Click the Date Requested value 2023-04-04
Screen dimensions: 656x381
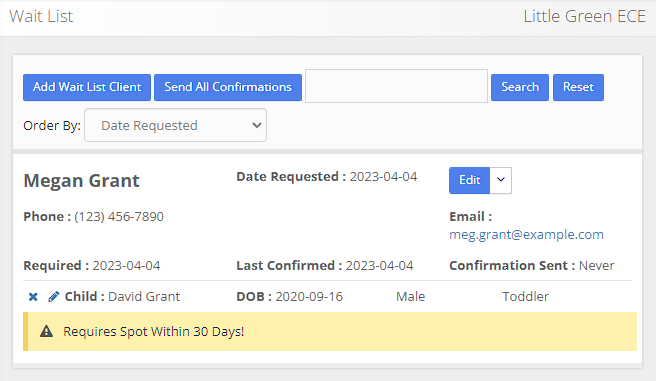coord(383,177)
